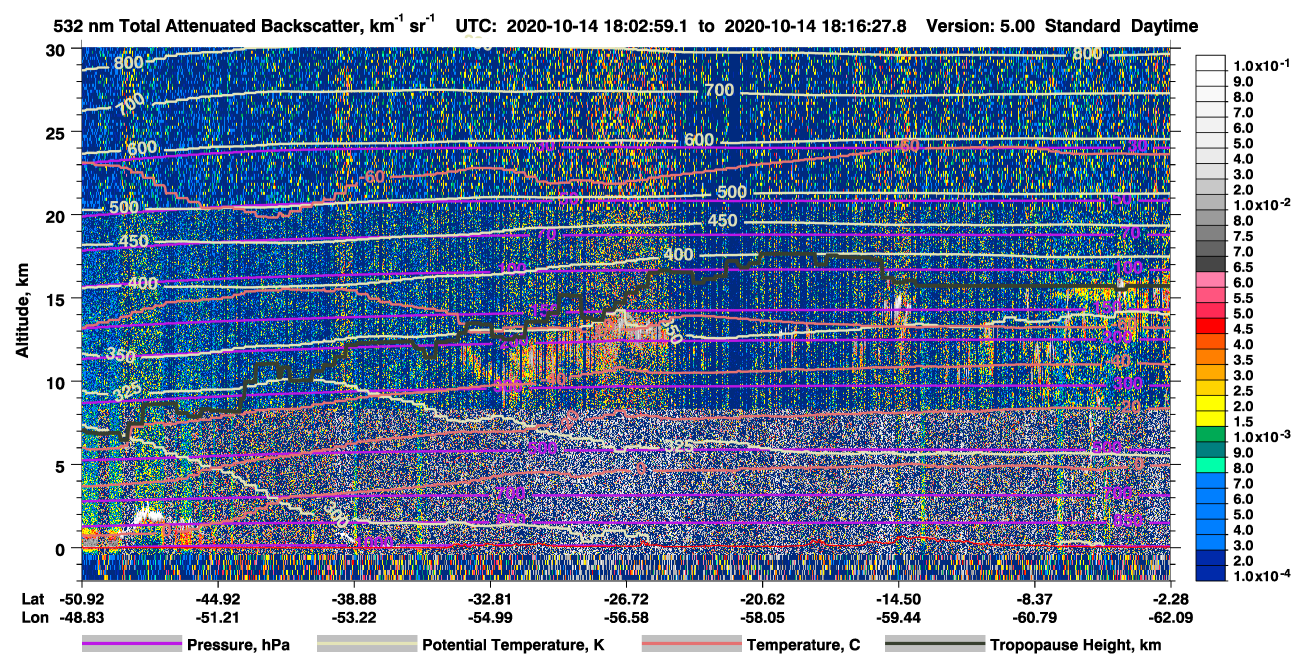The height and width of the screenshot is (667, 1300).
Task: Click latitude value '-8.37'
Action: pyautogui.click(x=1037, y=600)
